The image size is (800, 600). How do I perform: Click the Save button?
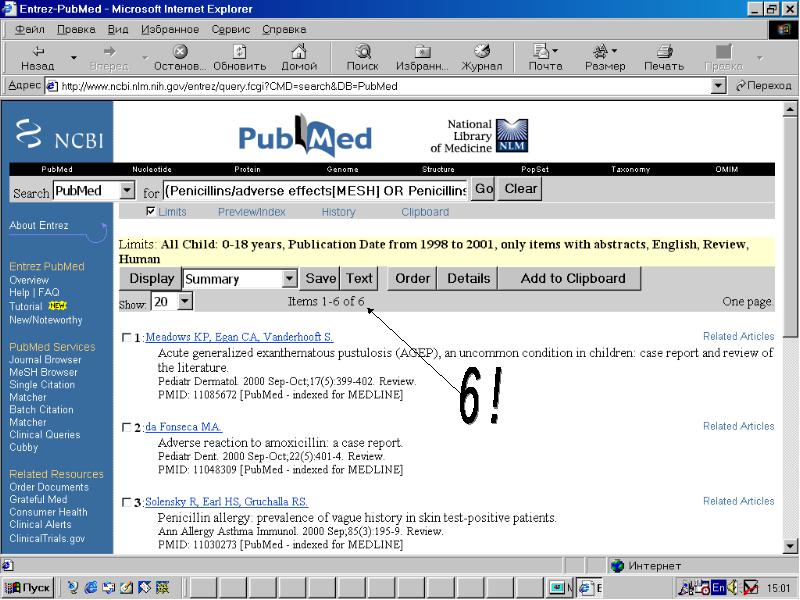[320, 279]
